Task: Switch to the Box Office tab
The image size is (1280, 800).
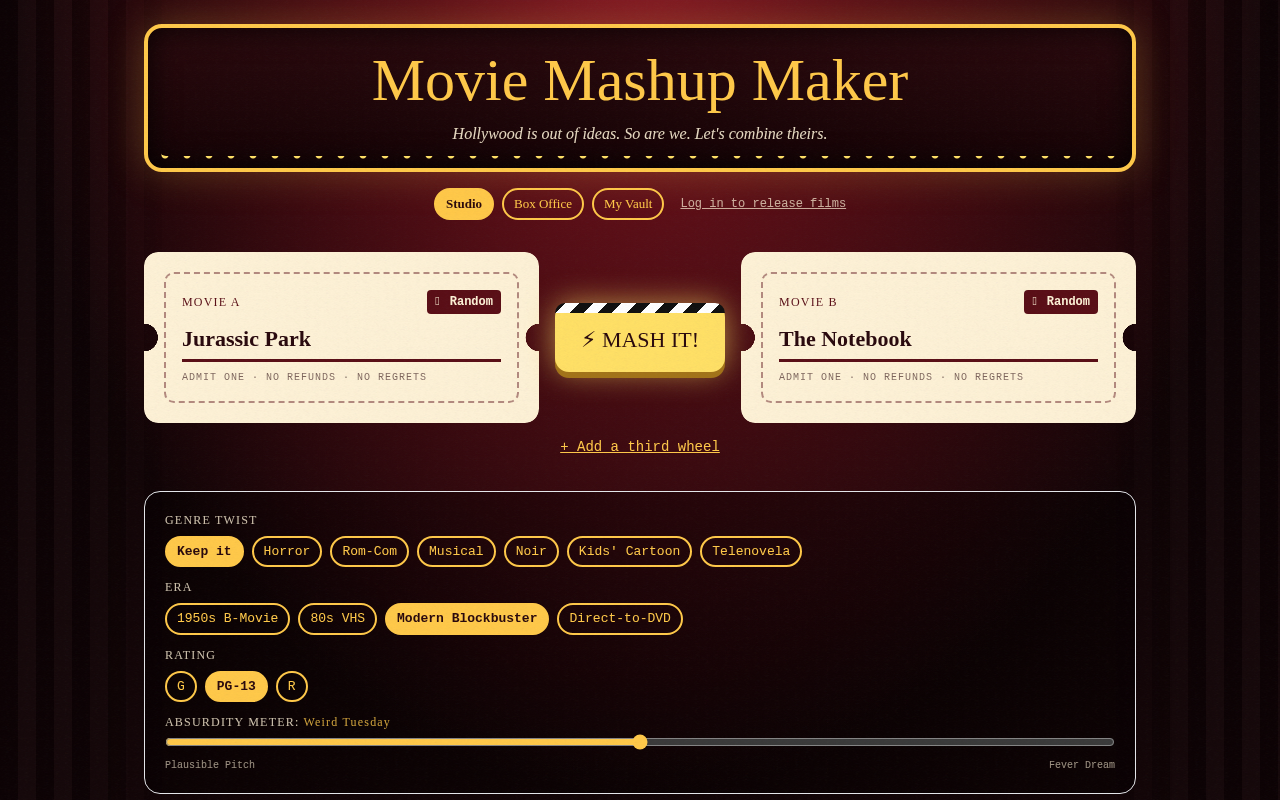Action: 543,204
